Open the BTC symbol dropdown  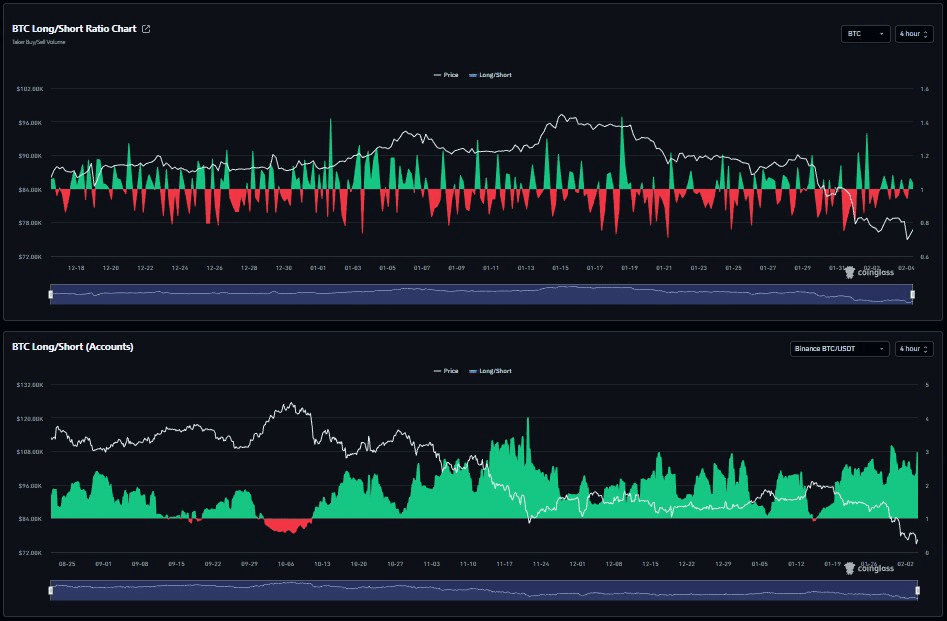click(865, 34)
